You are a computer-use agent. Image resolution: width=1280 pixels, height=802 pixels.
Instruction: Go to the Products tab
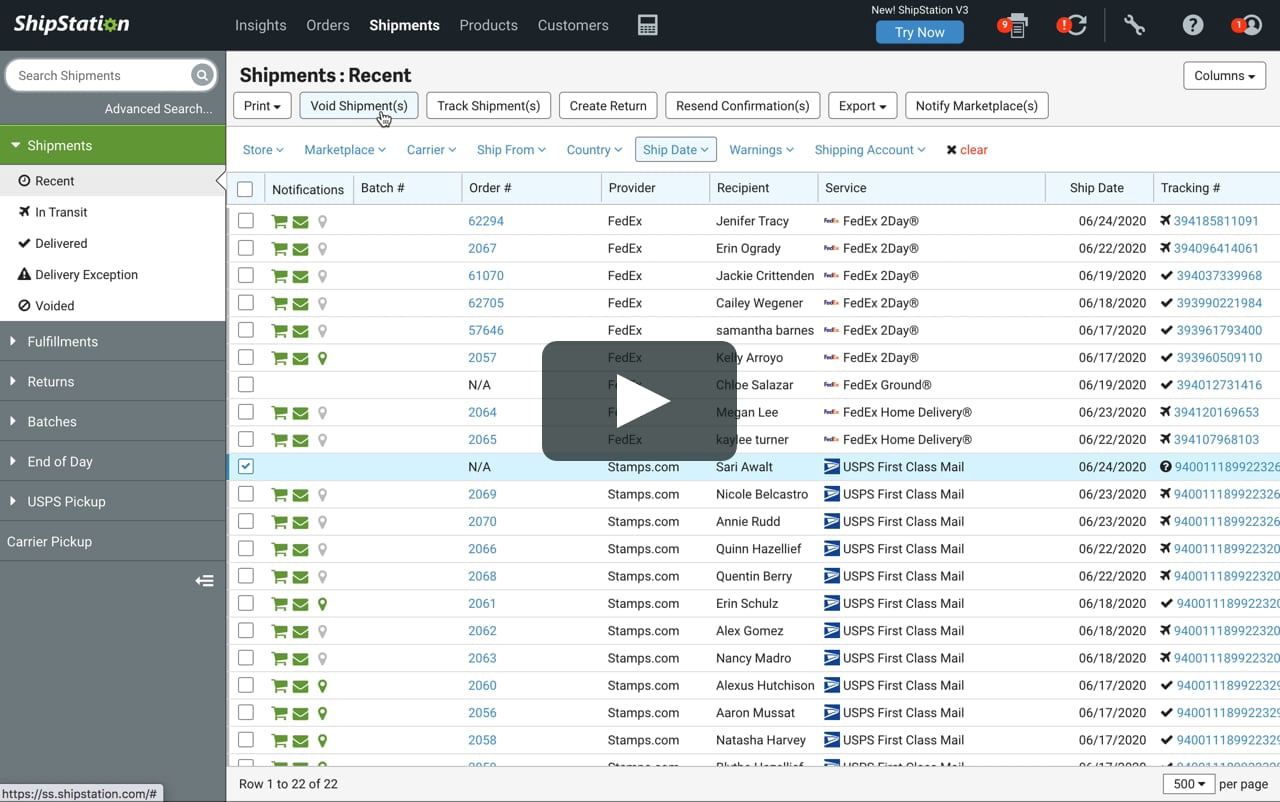(x=489, y=25)
